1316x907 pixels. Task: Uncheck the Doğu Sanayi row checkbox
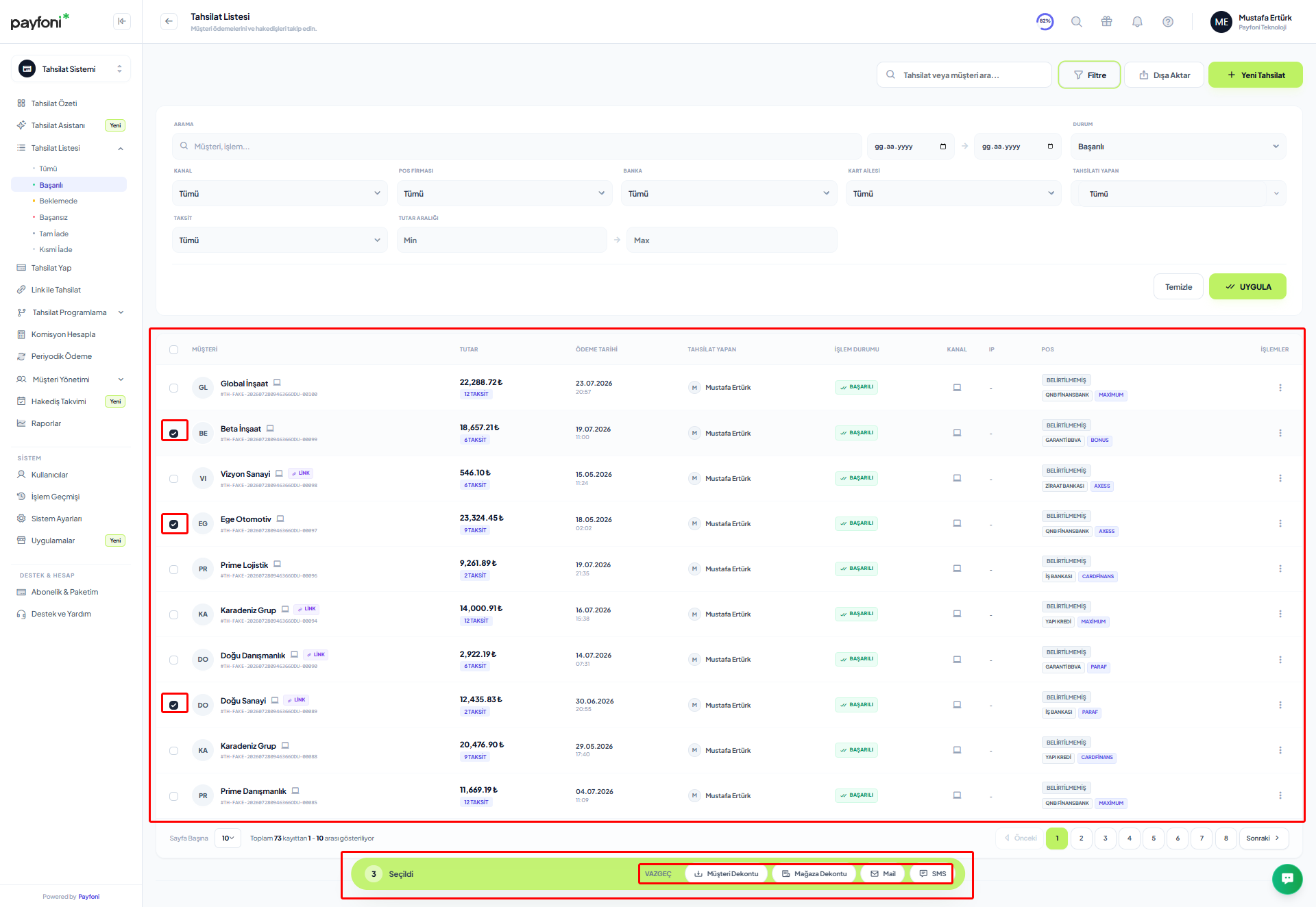pyautogui.click(x=174, y=705)
